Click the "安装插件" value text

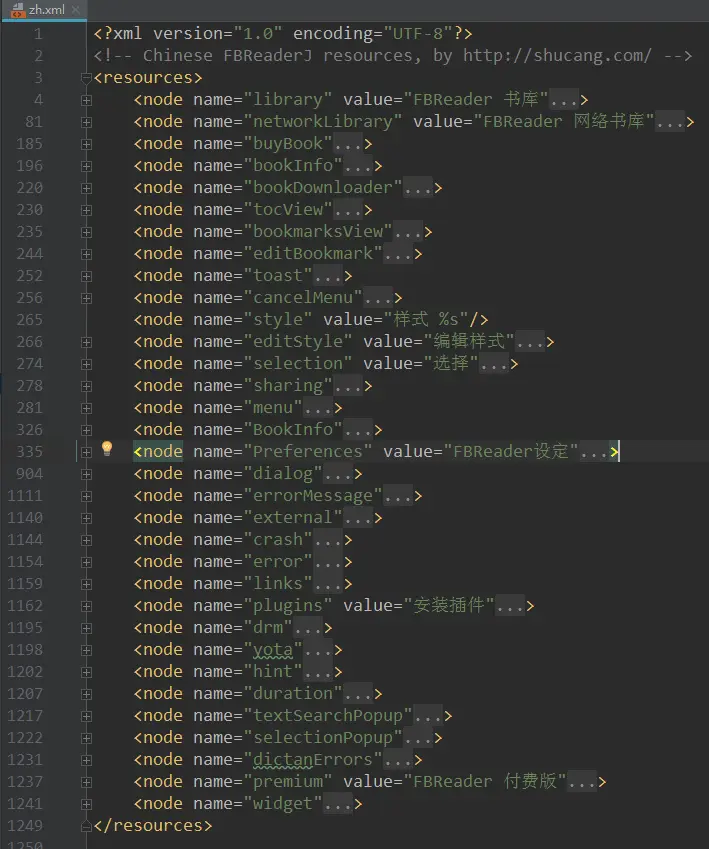[x=448, y=605]
